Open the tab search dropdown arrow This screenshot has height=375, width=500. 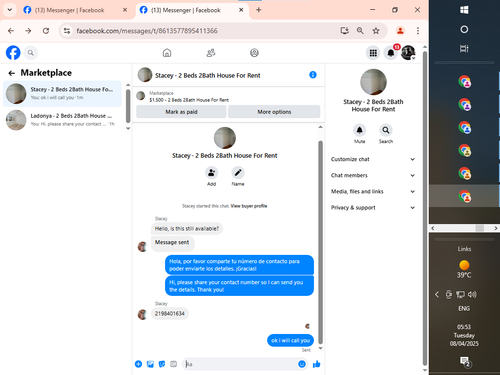pyautogui.click(x=10, y=10)
